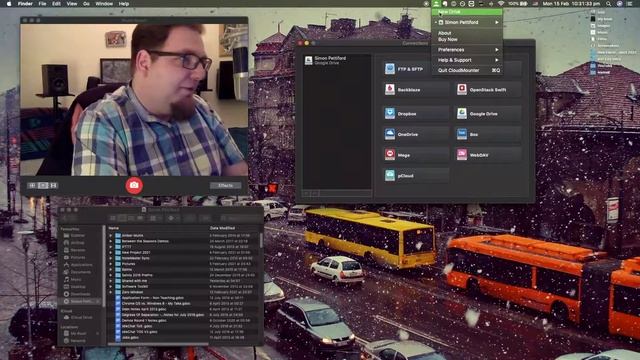
Task: Add an OpenStack Swift connection
Action: [488, 89]
